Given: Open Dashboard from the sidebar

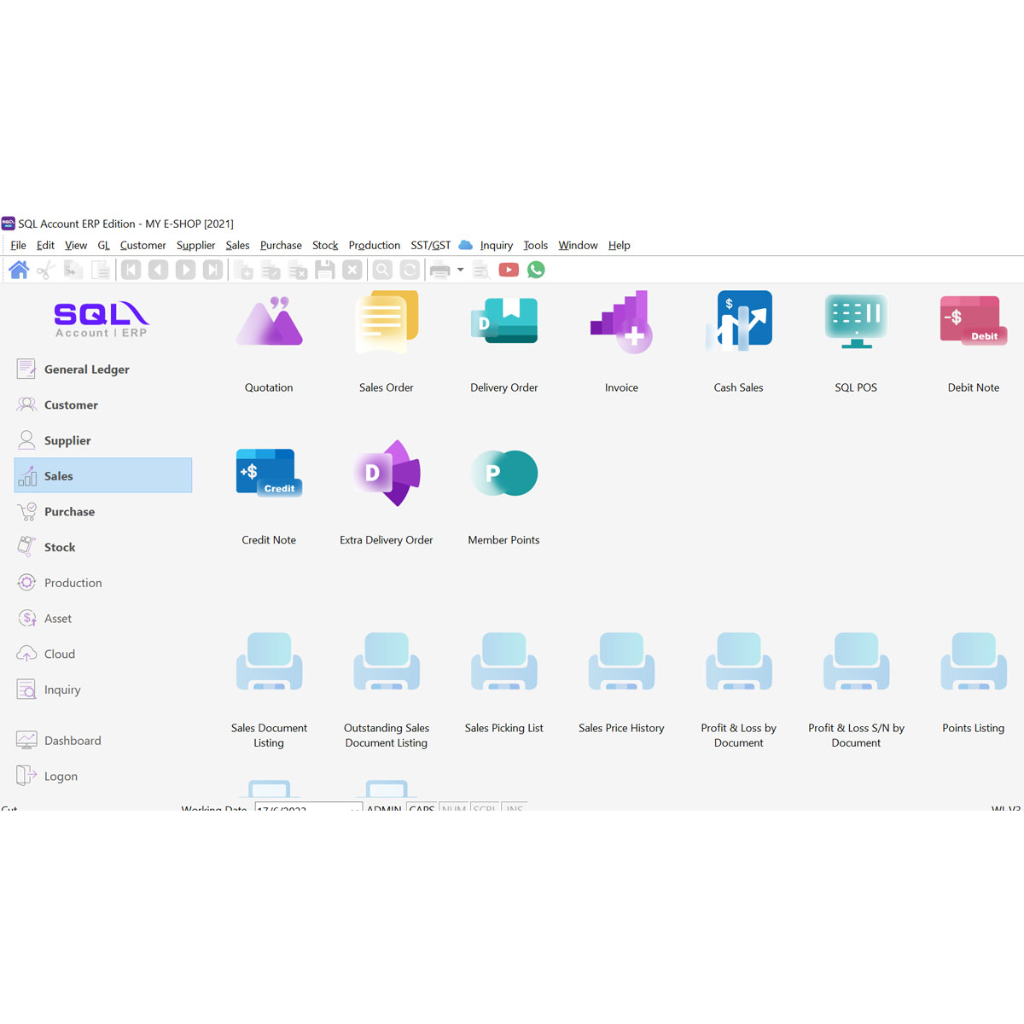Looking at the screenshot, I should pyautogui.click(x=103, y=740).
